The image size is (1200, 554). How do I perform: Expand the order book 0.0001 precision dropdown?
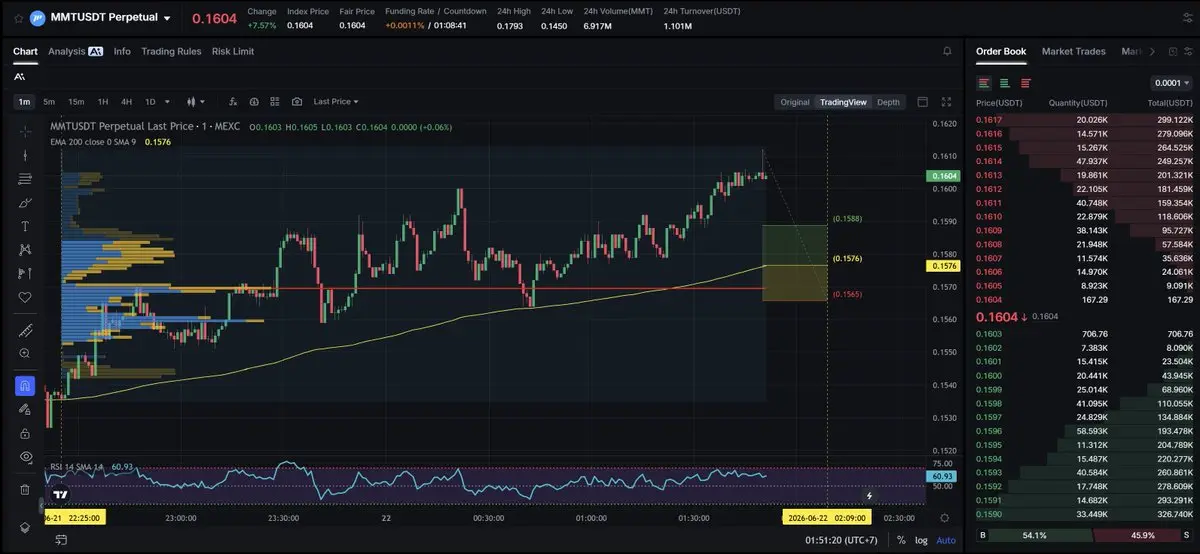tap(1170, 83)
